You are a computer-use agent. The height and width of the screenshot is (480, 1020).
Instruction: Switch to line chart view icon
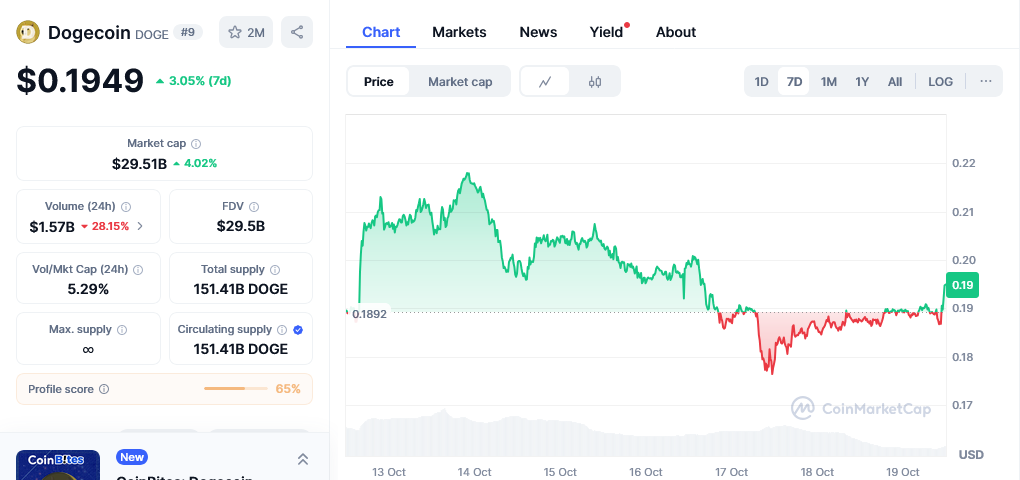tap(545, 82)
